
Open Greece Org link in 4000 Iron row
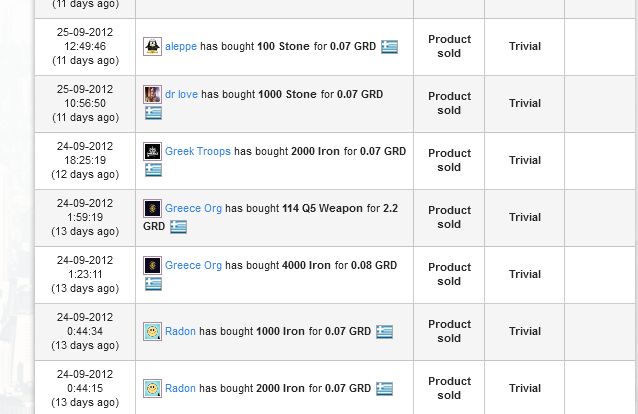pyautogui.click(x=193, y=265)
